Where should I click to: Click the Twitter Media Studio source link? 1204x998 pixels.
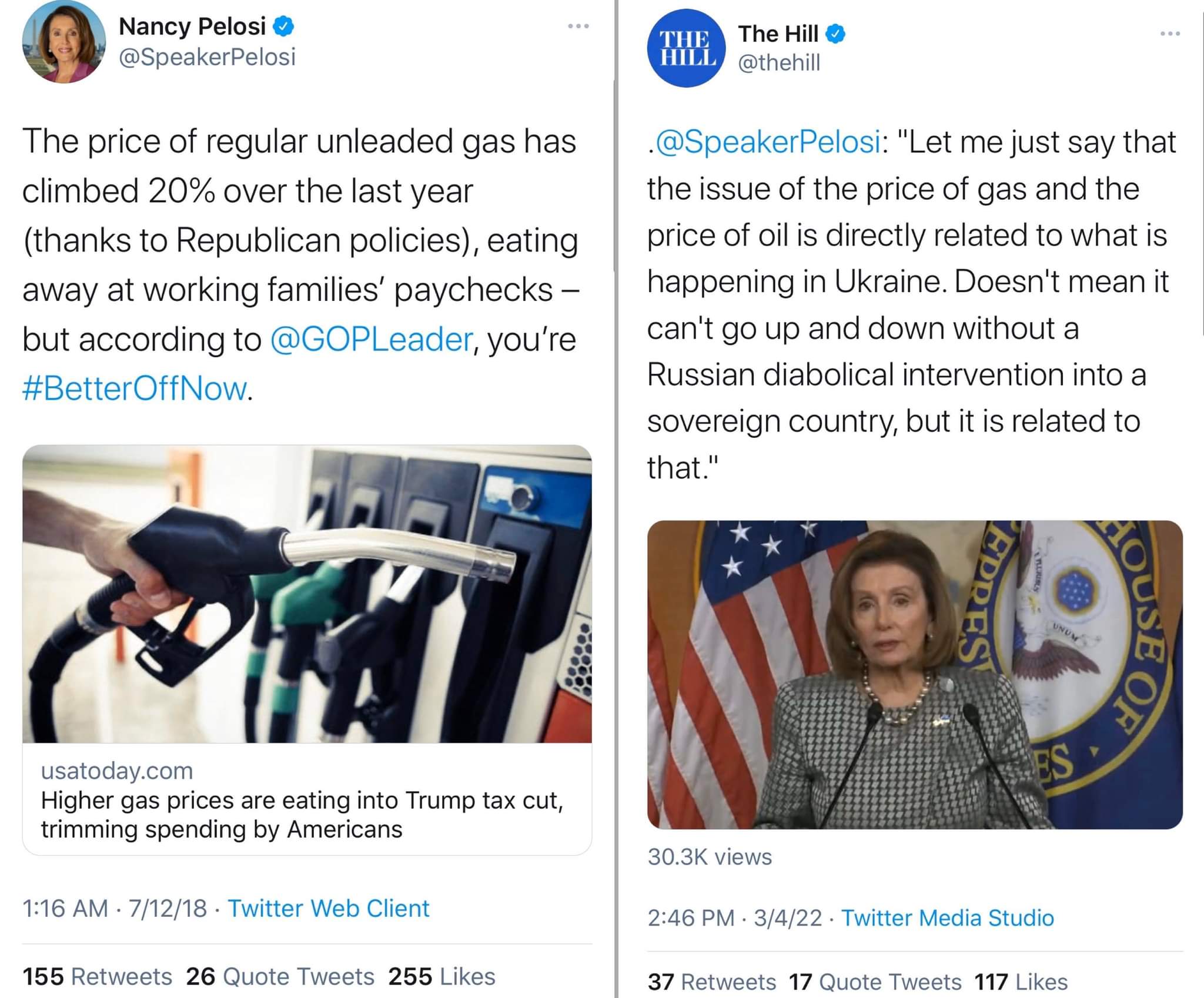click(948, 917)
